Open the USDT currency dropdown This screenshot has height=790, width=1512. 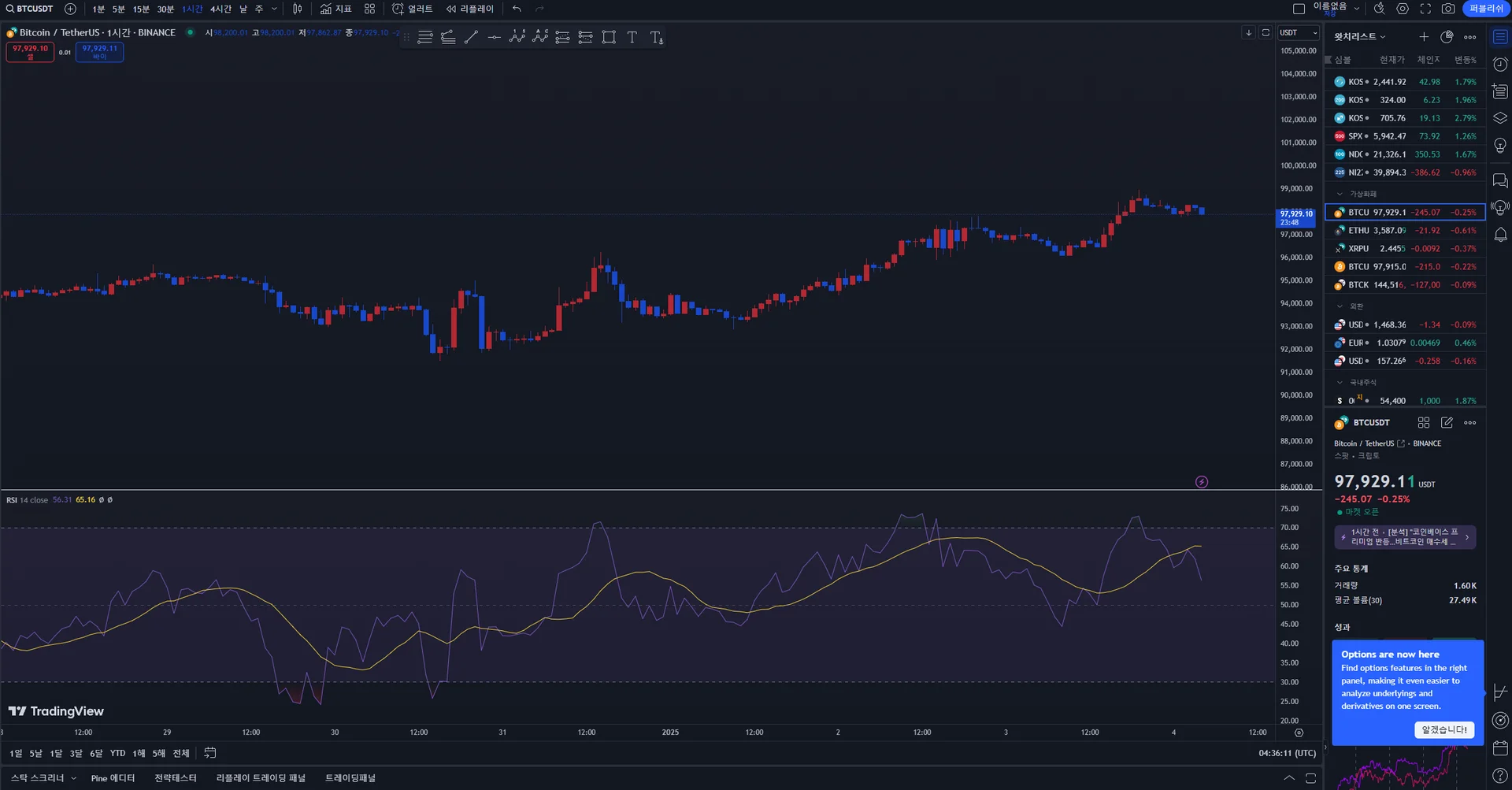(x=1298, y=32)
